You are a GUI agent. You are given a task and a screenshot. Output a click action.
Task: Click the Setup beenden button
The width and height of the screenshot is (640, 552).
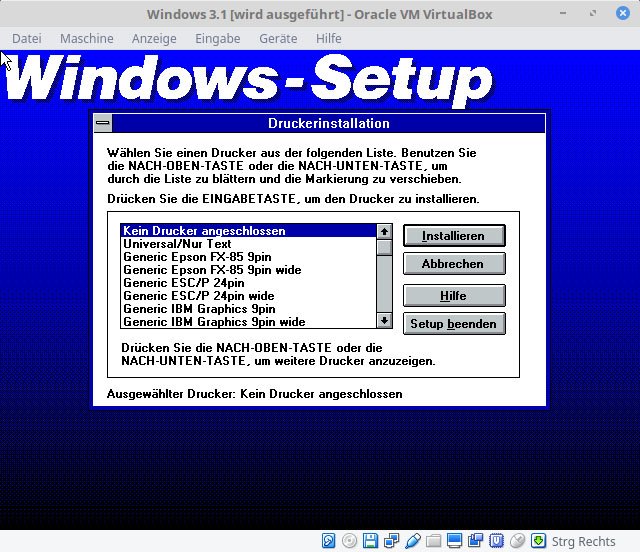coord(454,324)
